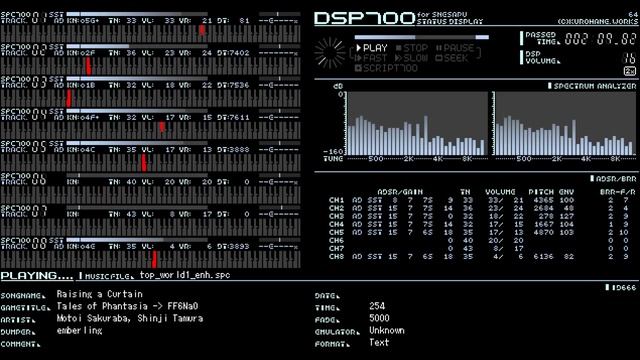Select the SPC700 TRACK 07 label
This screenshot has height=360, width=640.
pos(24,211)
